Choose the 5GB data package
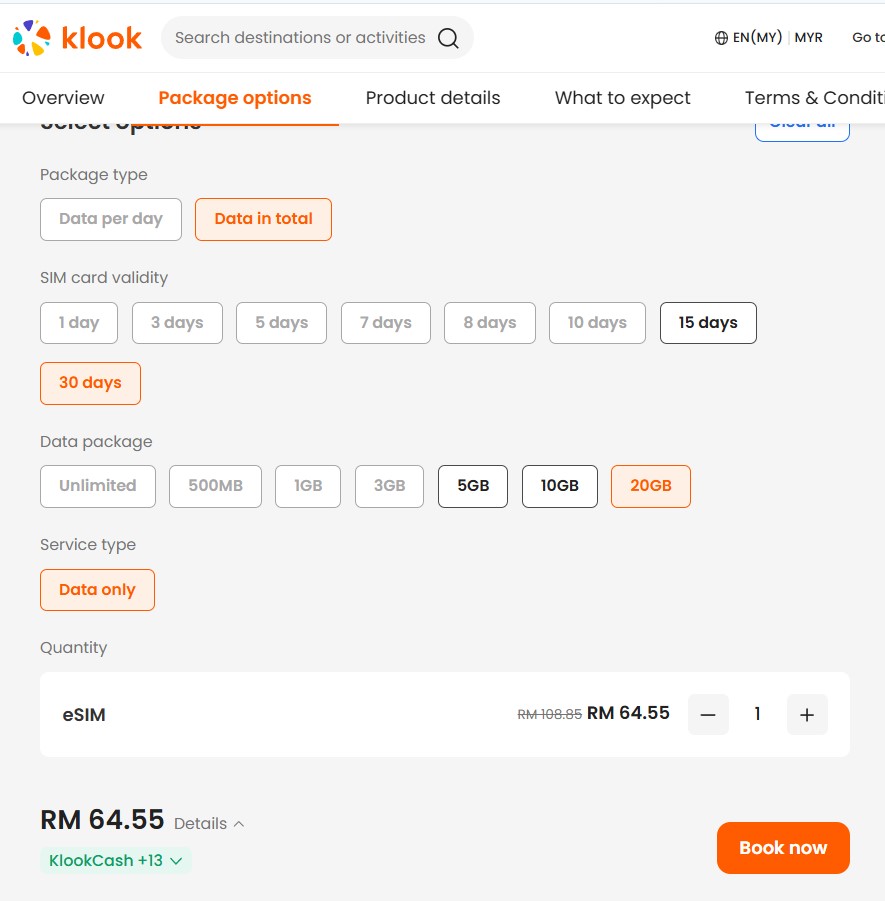Screen dimensions: 885x901 pyautogui.click(x=473, y=486)
